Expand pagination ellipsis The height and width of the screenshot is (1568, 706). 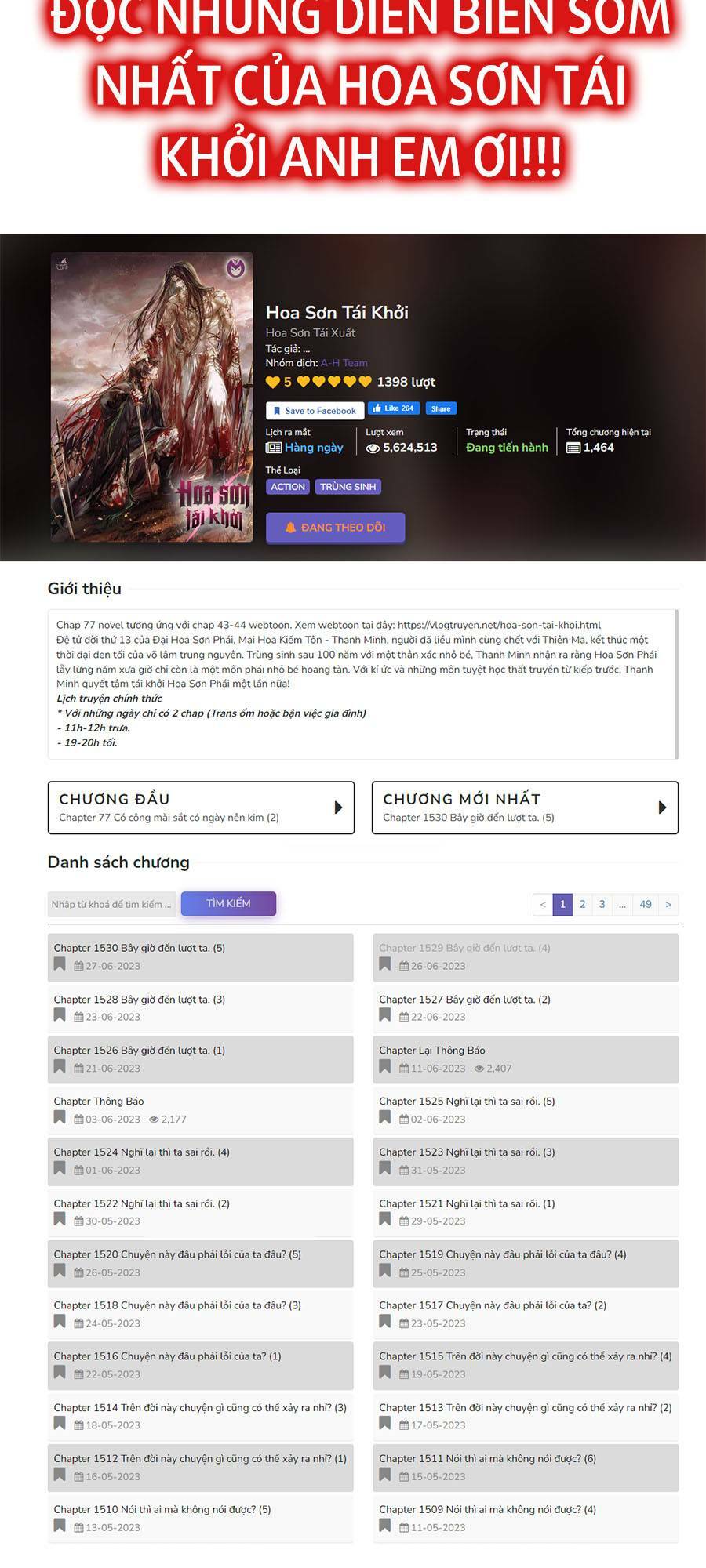click(622, 904)
